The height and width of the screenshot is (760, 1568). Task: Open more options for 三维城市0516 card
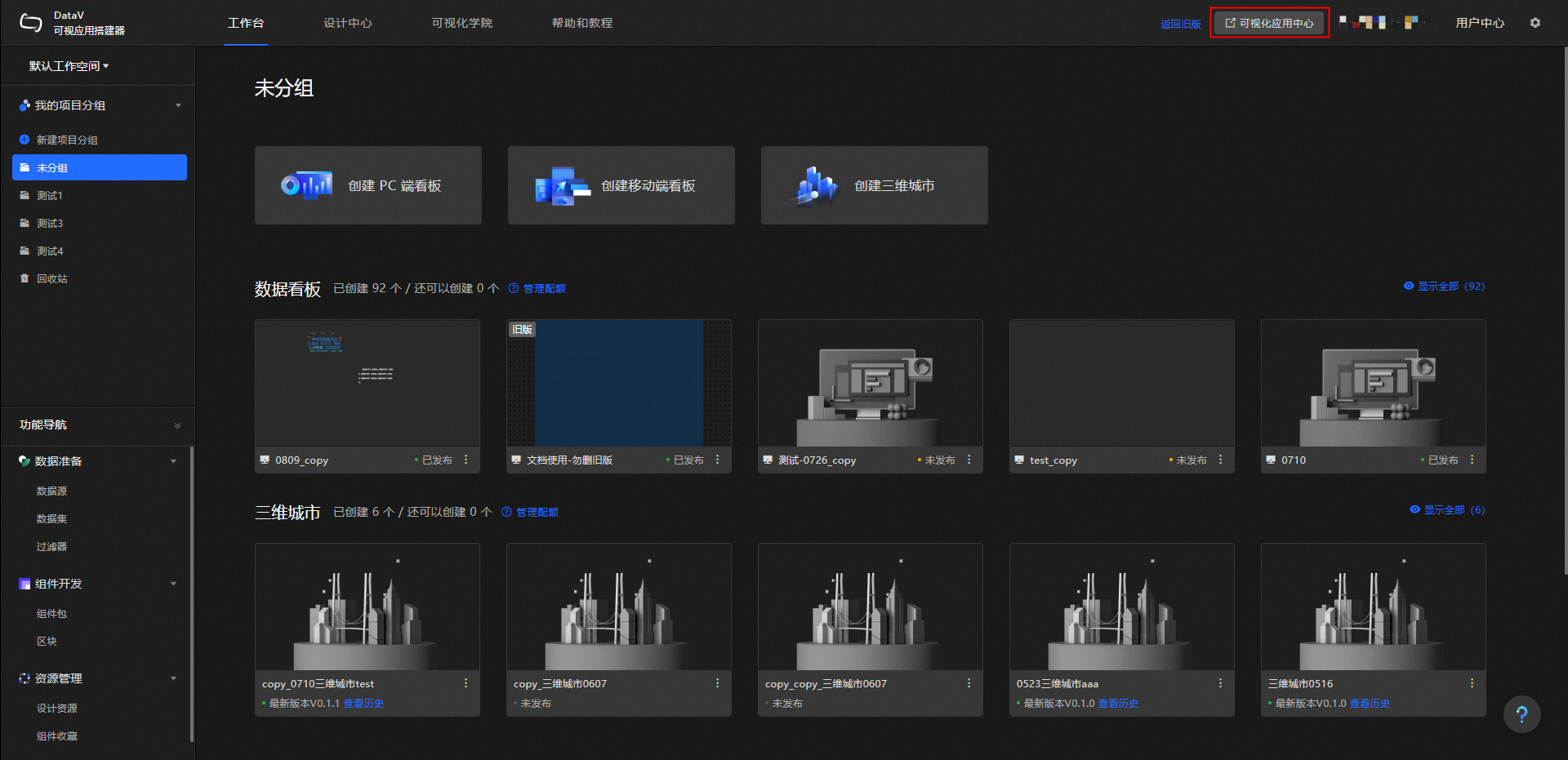coord(1472,683)
